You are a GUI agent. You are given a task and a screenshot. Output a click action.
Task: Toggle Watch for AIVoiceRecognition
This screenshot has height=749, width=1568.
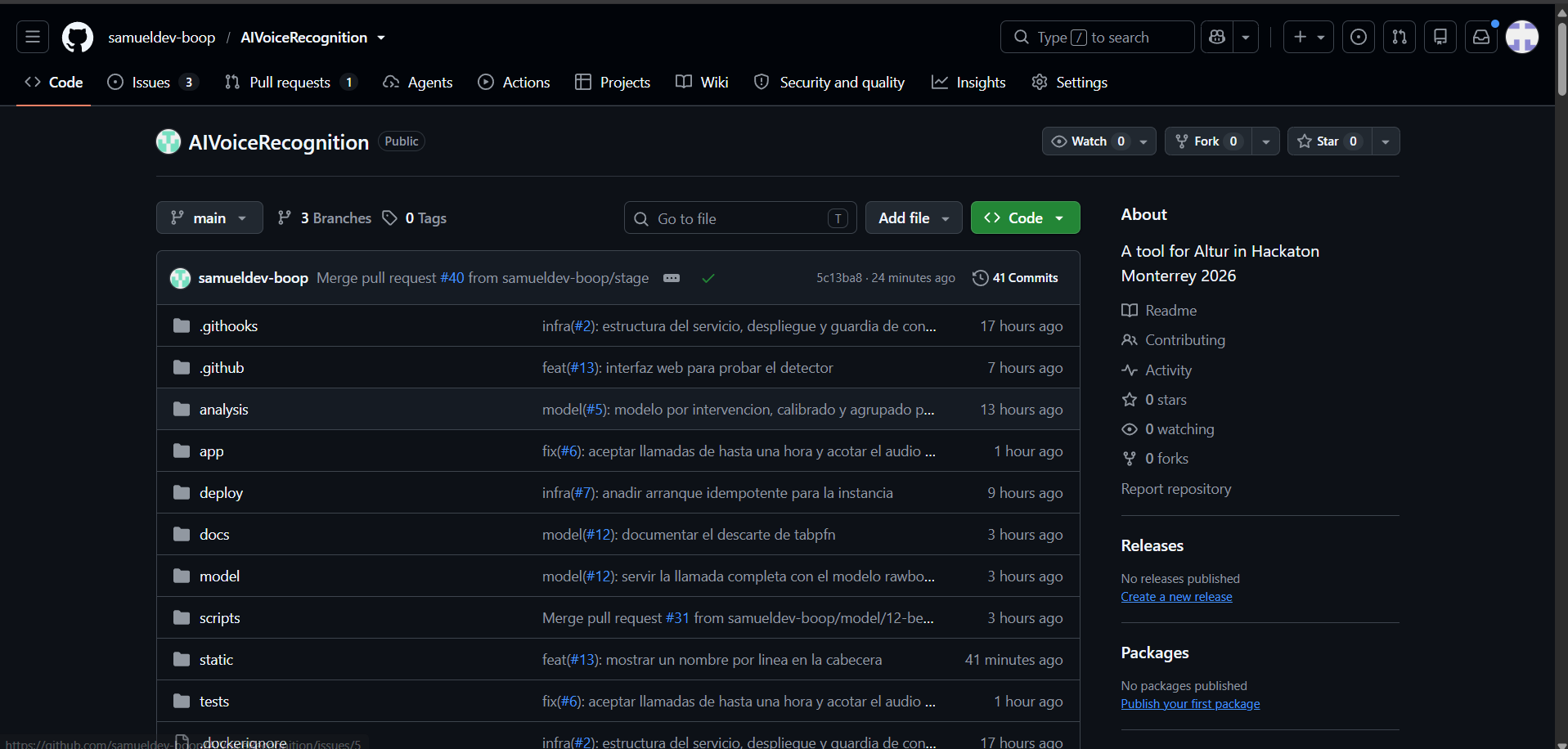(x=1089, y=141)
